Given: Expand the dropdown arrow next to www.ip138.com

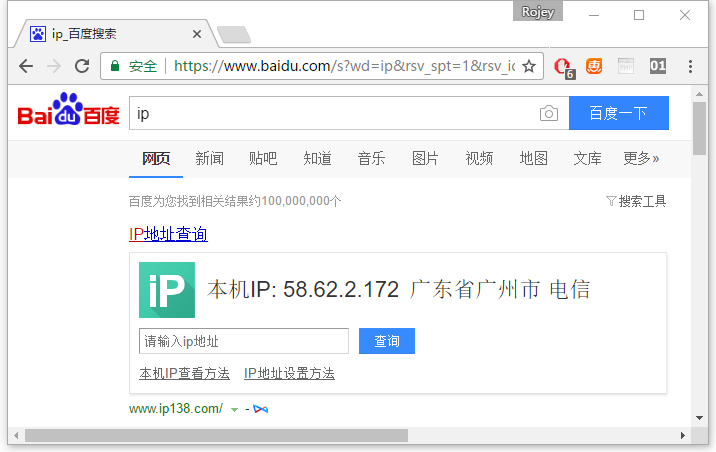Looking at the screenshot, I should coord(234,410).
